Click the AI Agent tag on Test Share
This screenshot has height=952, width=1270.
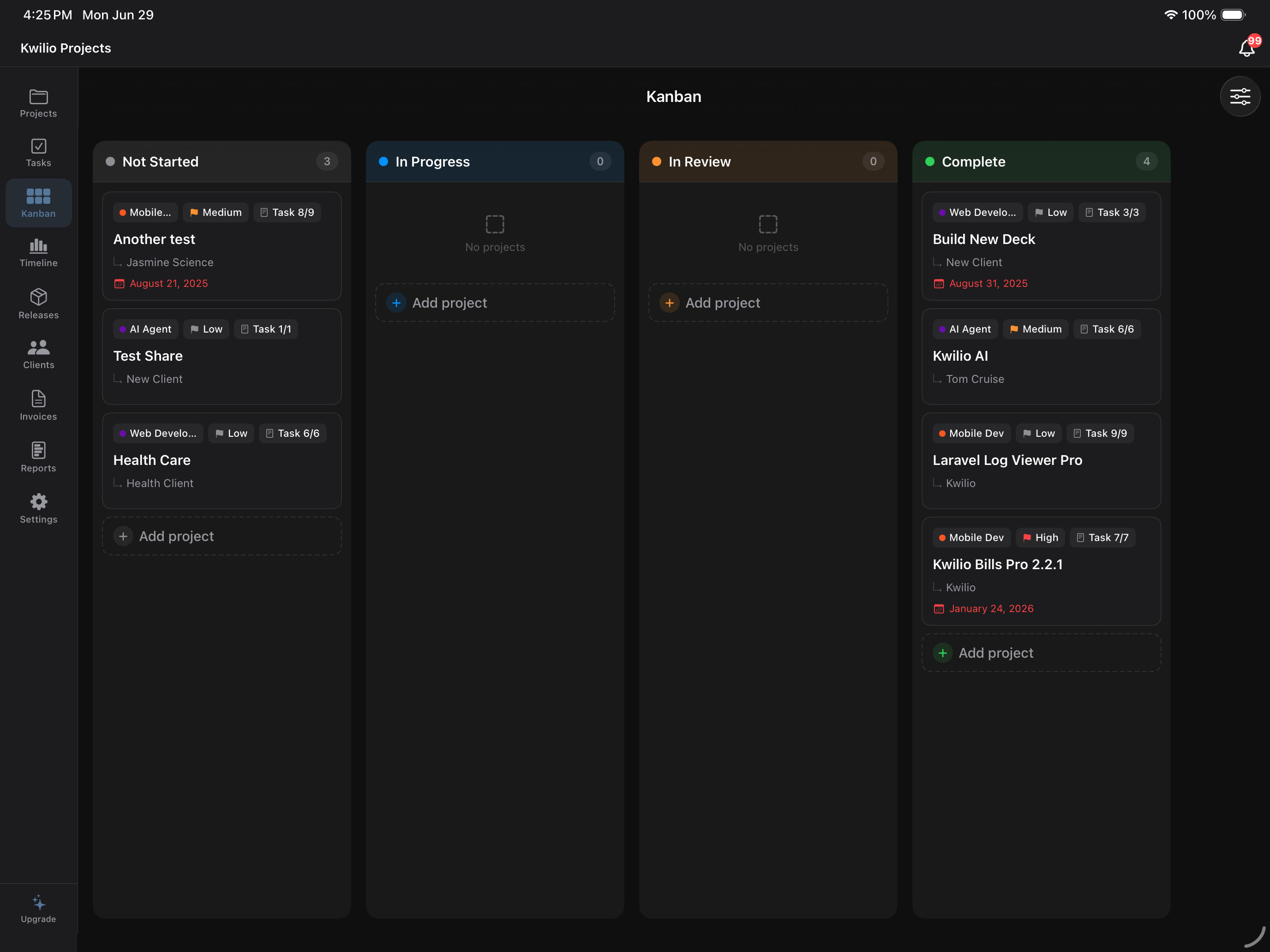[145, 329]
